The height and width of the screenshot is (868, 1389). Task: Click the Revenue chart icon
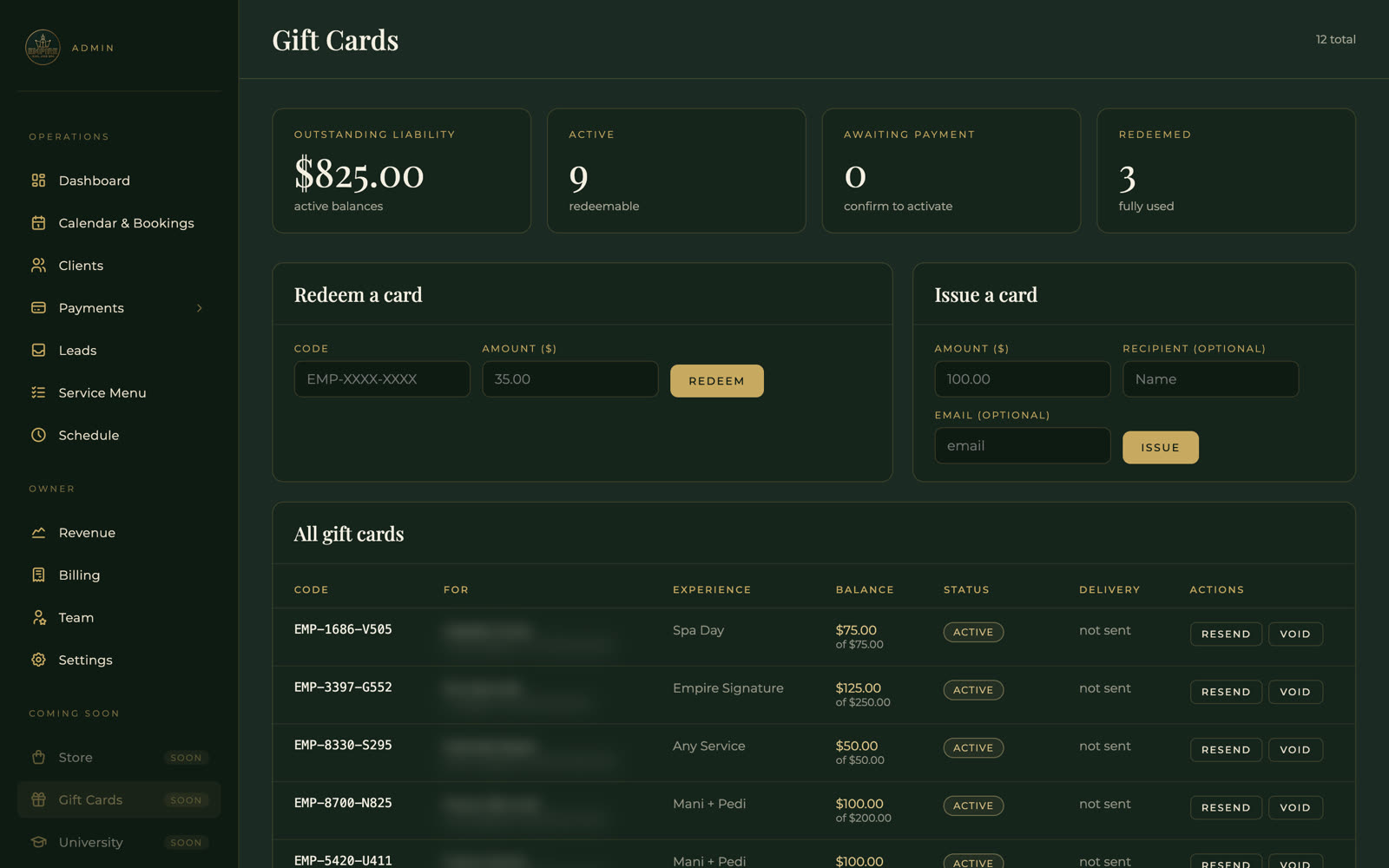click(38, 533)
